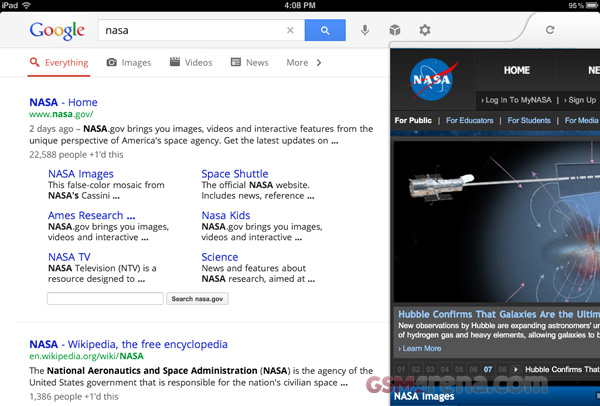Jump to slide 08 in NASA carousel
The width and height of the screenshot is (600, 406).
click(x=502, y=369)
